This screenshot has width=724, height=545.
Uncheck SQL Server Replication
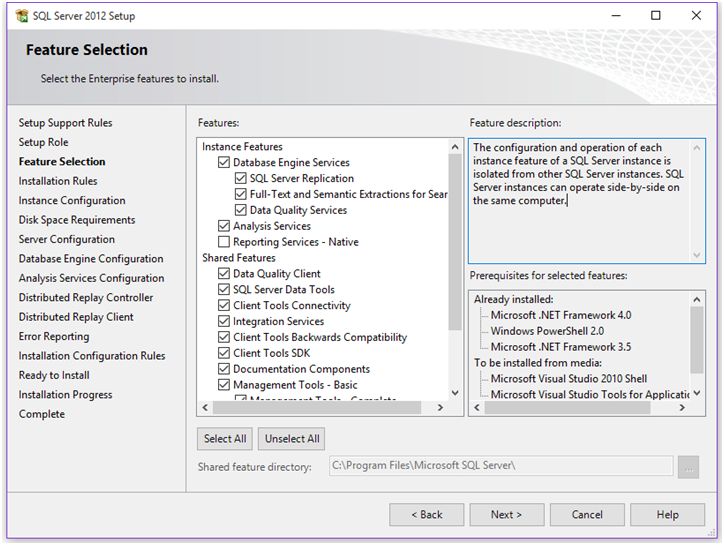[x=241, y=178]
